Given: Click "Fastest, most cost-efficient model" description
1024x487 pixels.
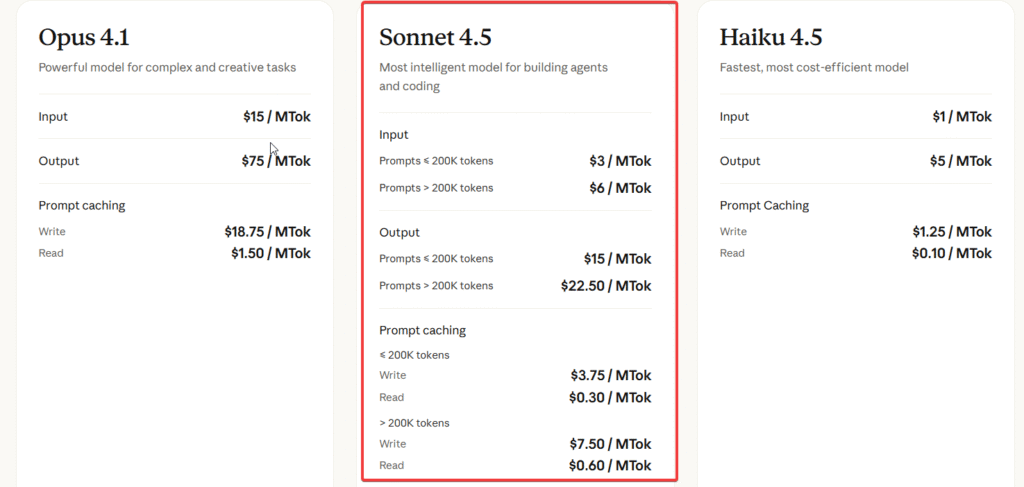Looking at the screenshot, I should [x=814, y=68].
